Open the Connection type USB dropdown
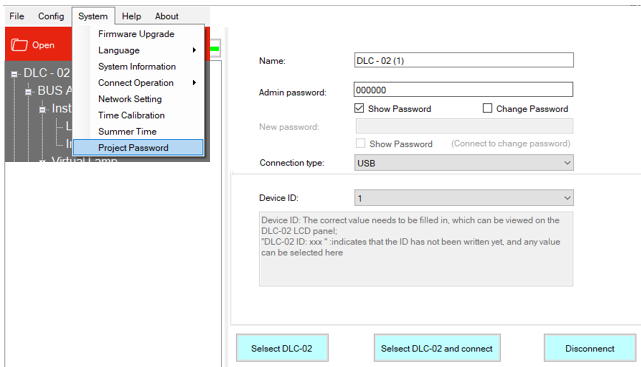641x367 pixels. point(464,163)
